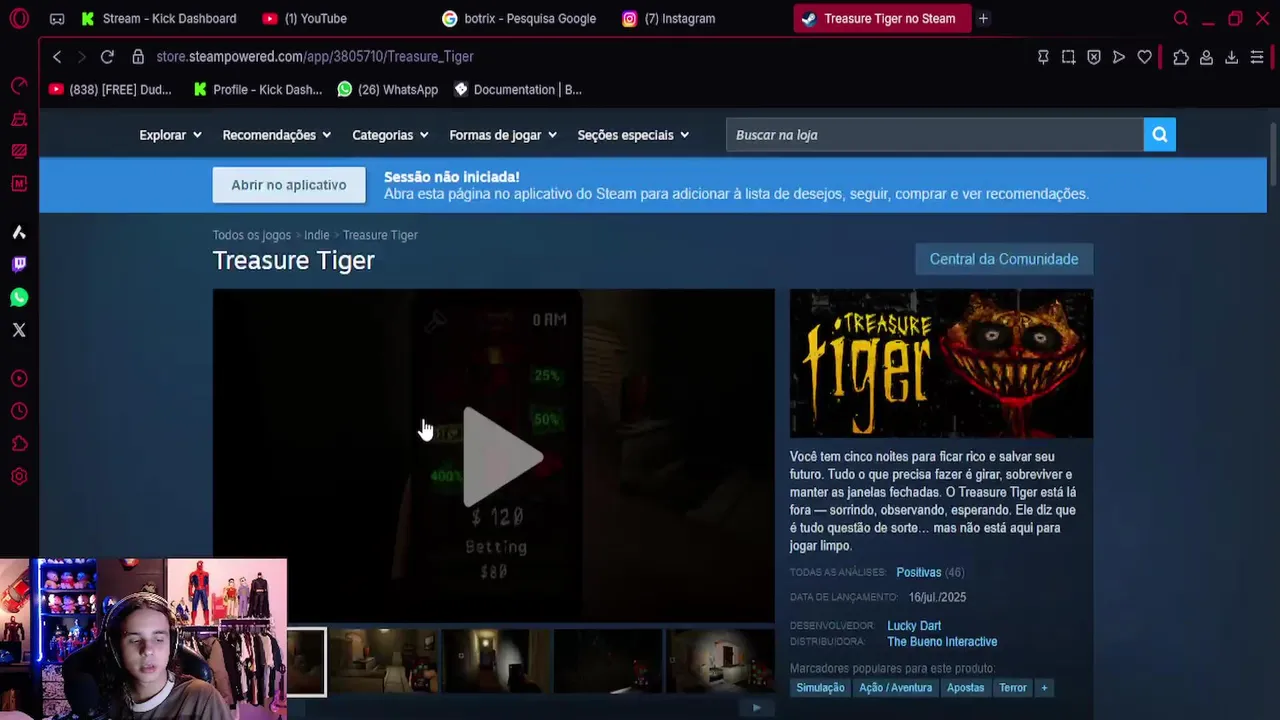This screenshot has height=720, width=1280.
Task: Take a snapshot with the capture icon
Action: tap(1068, 57)
